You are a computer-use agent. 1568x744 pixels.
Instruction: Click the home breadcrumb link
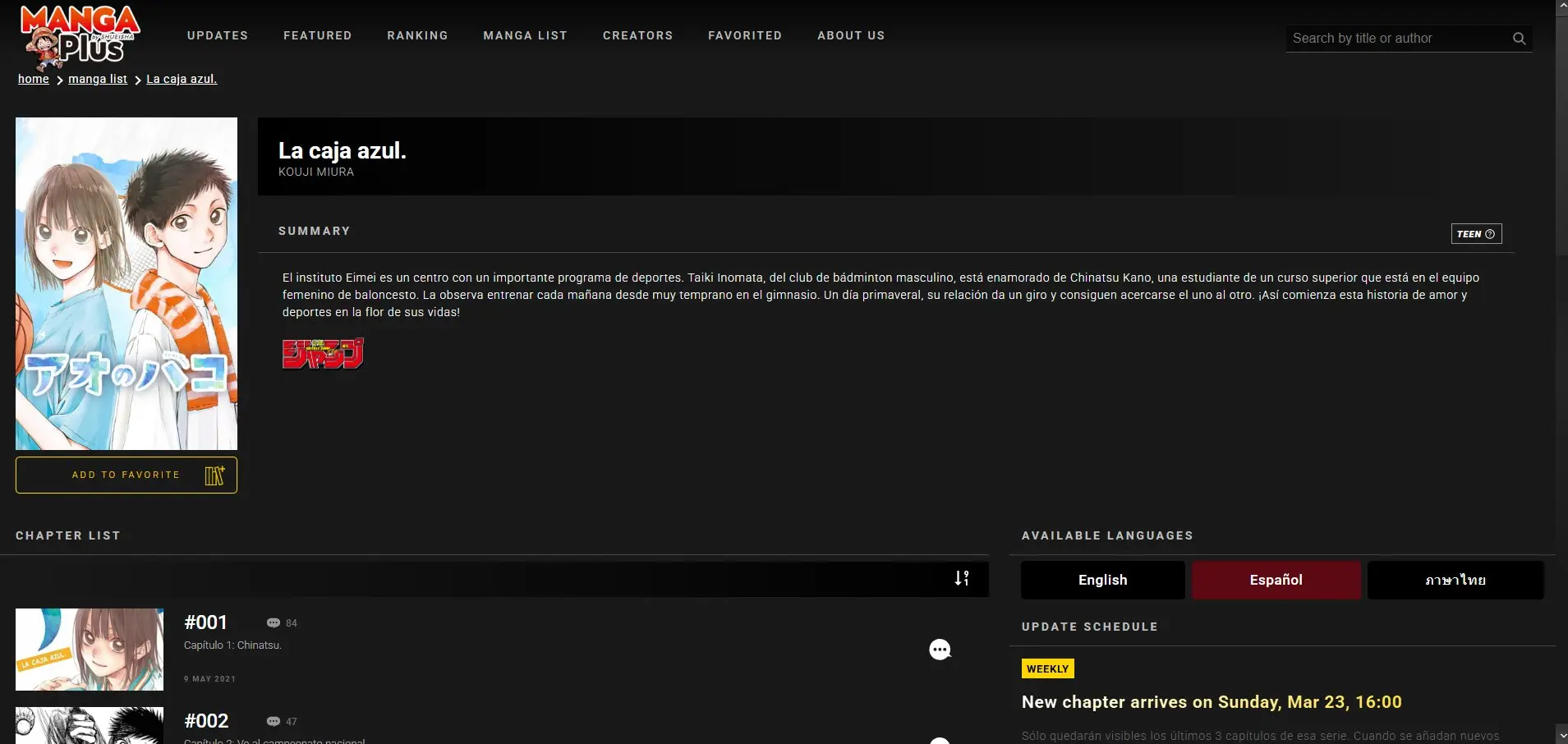[x=34, y=79]
